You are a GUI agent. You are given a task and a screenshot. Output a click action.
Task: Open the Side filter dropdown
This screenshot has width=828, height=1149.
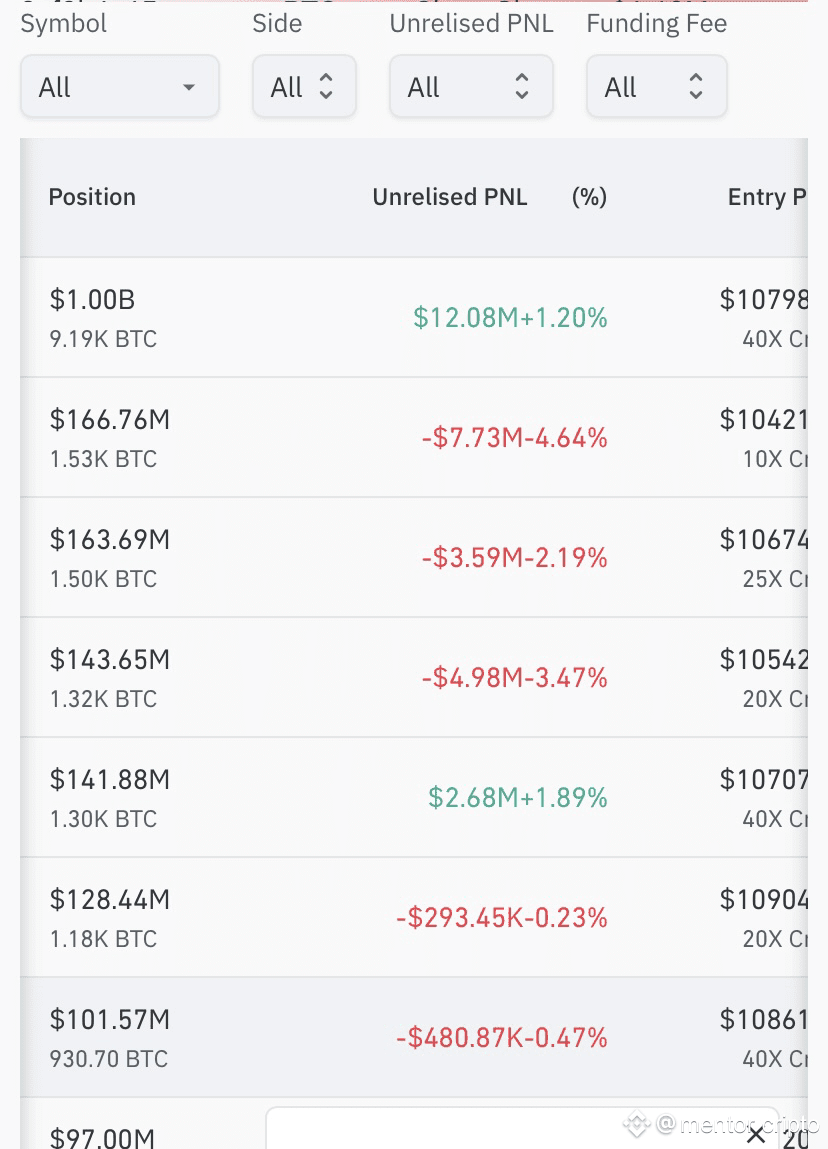point(304,86)
